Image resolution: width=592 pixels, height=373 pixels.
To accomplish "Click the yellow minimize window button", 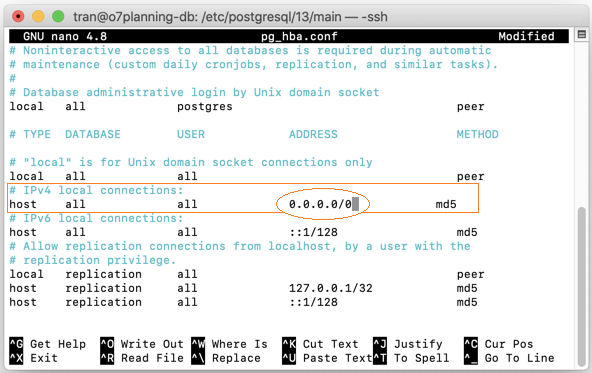I will [38, 16].
